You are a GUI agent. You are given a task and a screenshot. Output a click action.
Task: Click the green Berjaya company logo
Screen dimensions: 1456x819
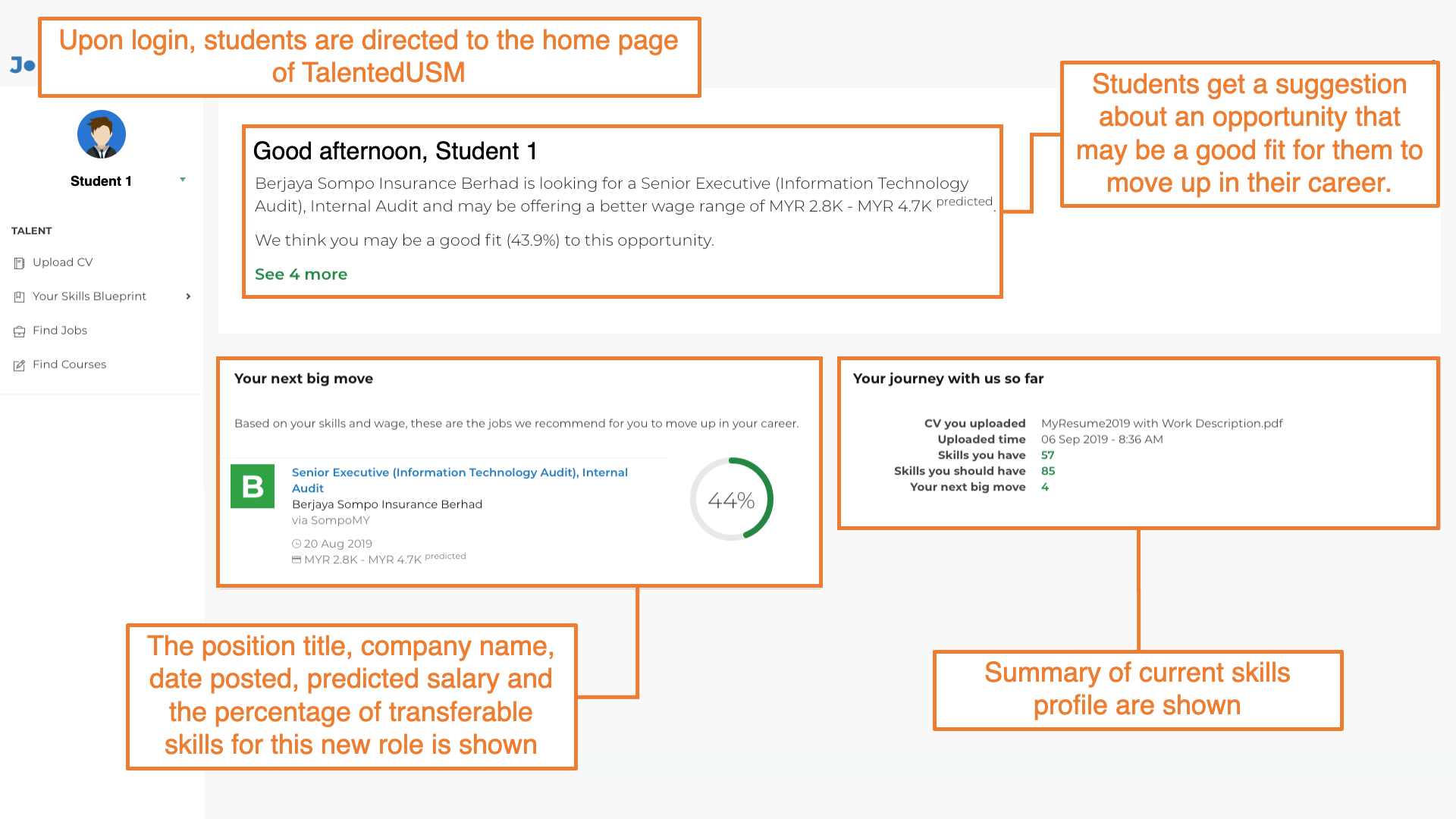click(253, 486)
